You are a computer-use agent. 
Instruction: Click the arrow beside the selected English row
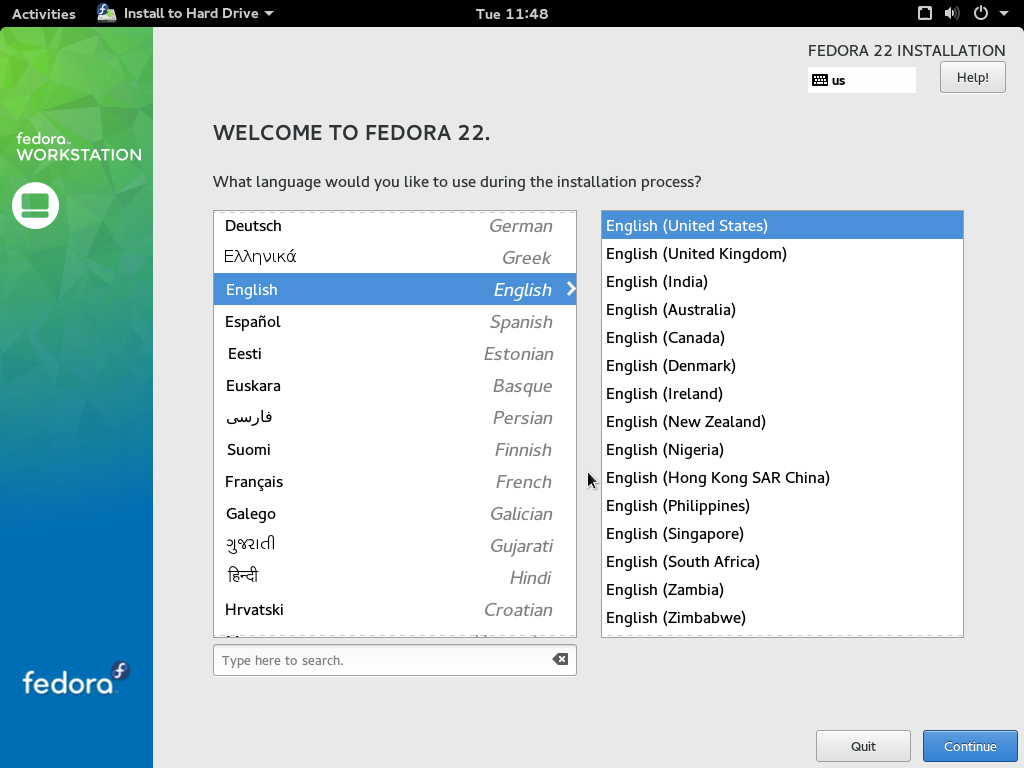(571, 289)
